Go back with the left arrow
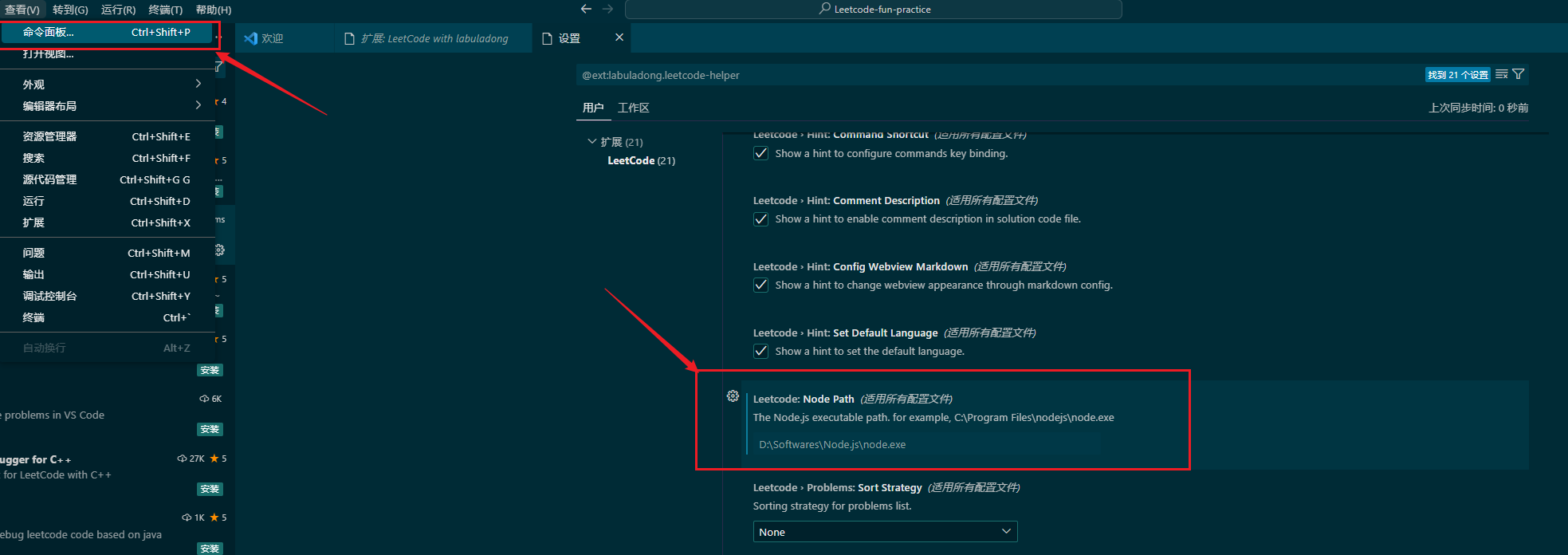This screenshot has height=555, width=1568. tap(586, 9)
